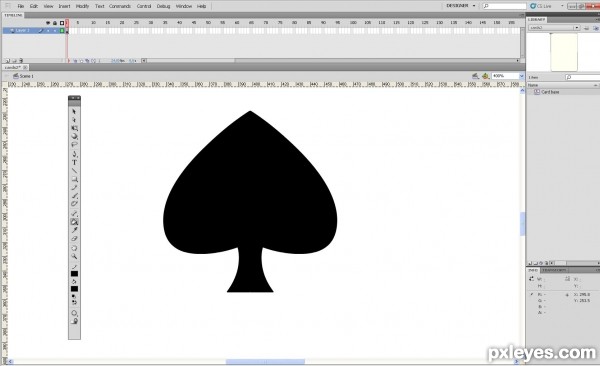The width and height of the screenshot is (600, 366).
Task: Toggle Layer 1 visibility dot
Action: (48, 31)
